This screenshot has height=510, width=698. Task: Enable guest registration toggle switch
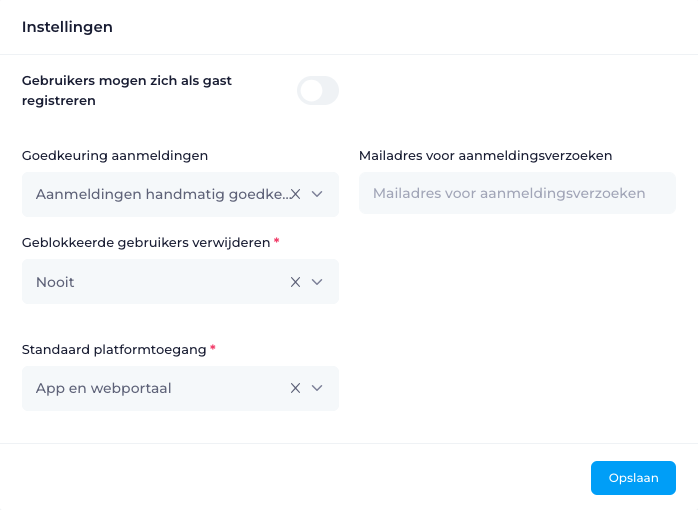318,90
